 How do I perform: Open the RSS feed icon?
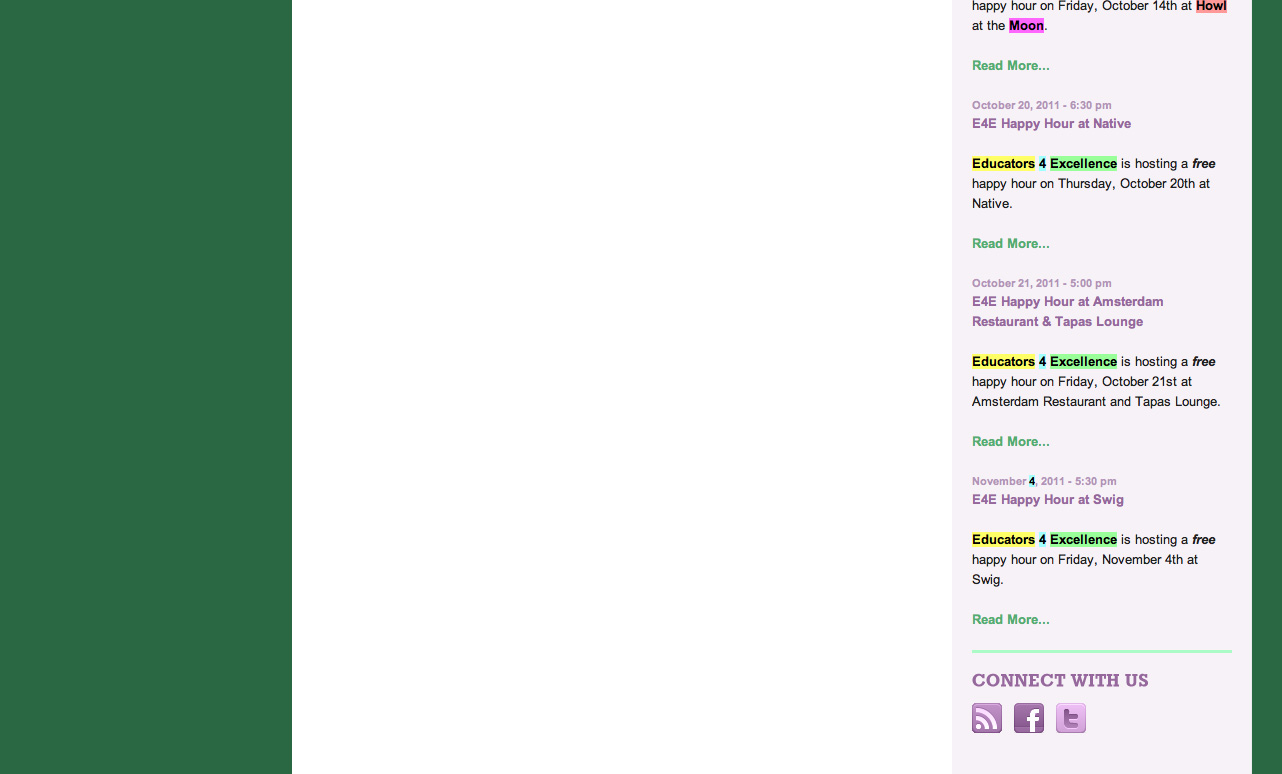click(987, 718)
